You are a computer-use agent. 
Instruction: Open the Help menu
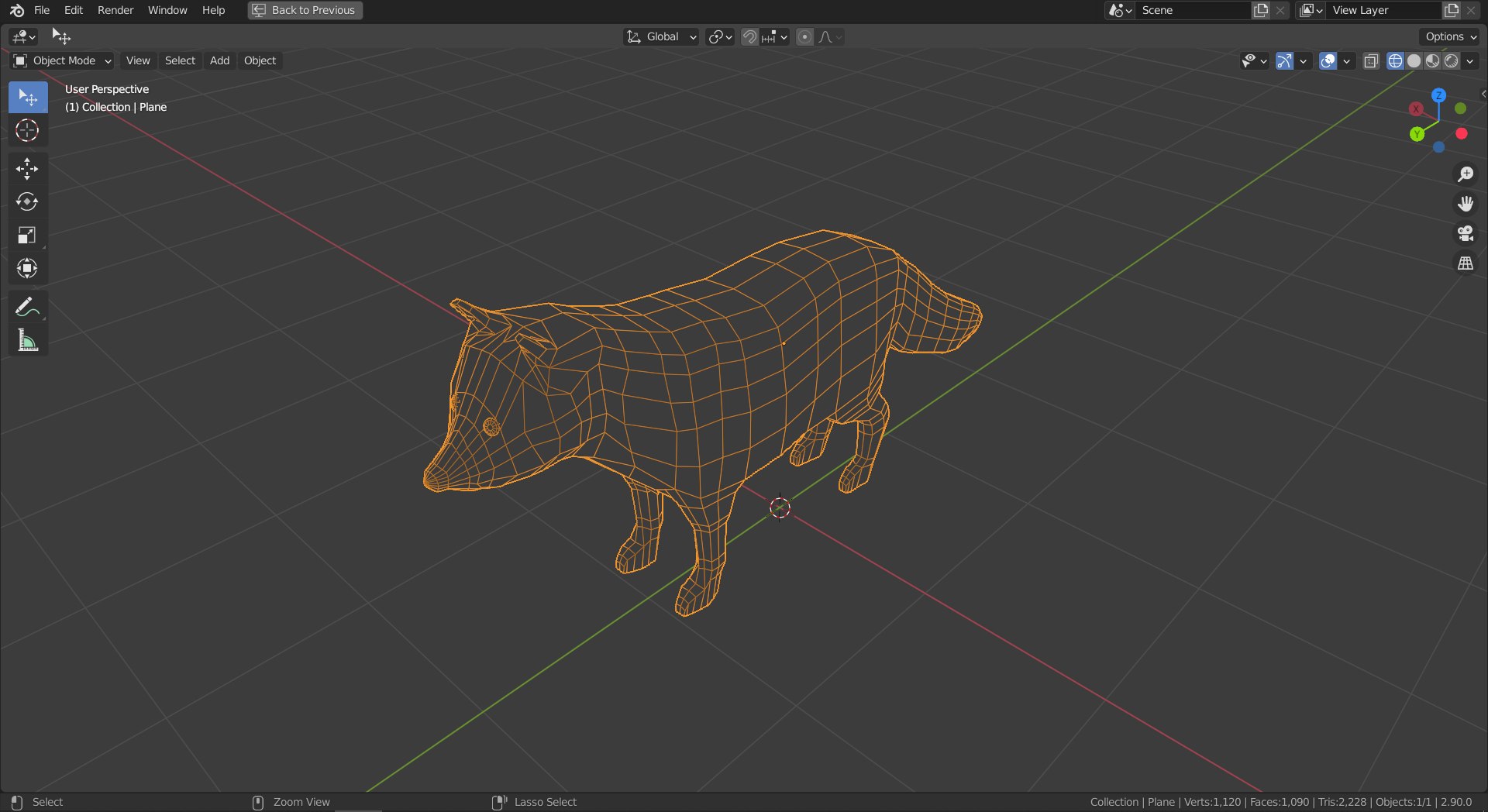coord(213,10)
